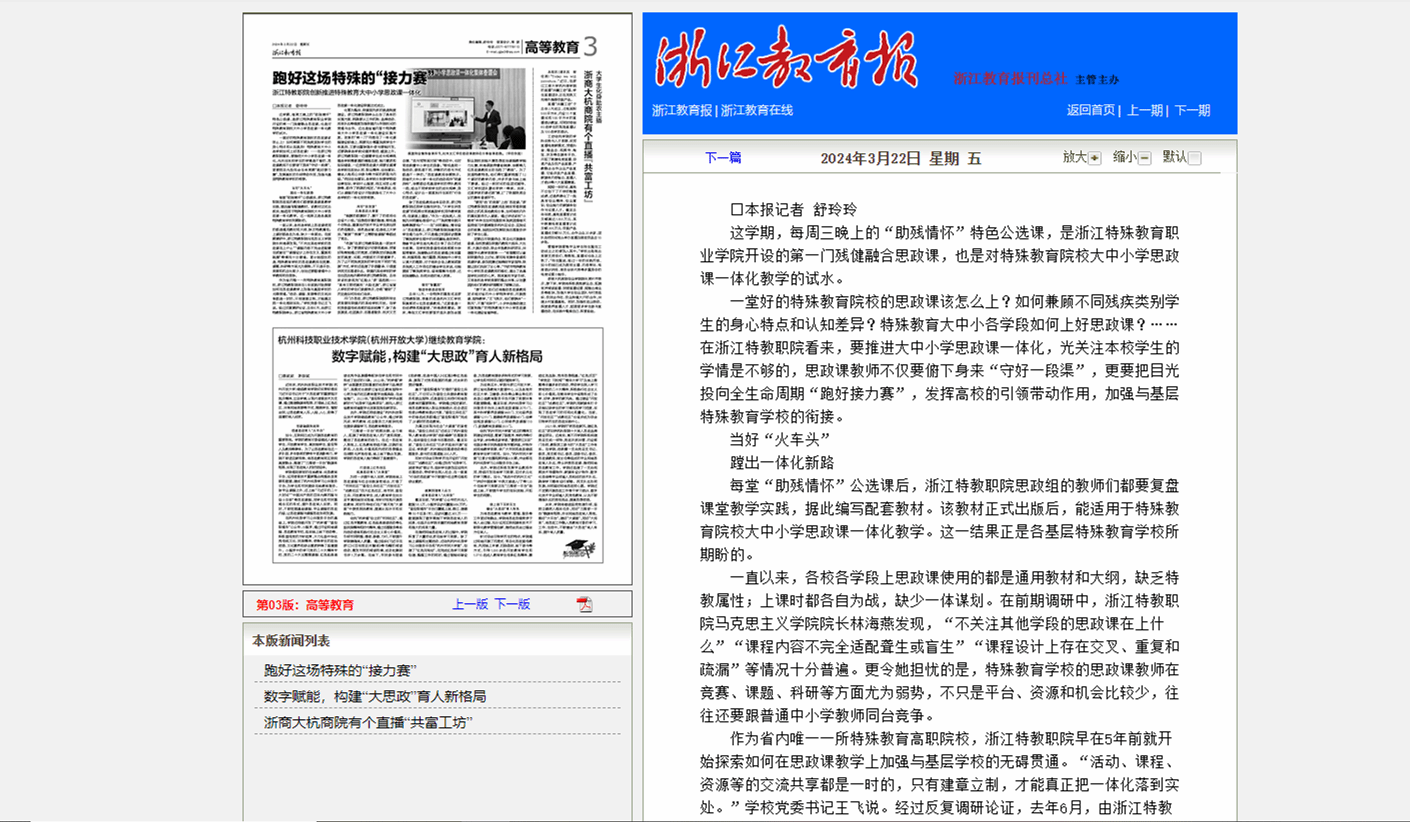The width and height of the screenshot is (1410, 822).
Task: Open the PDF version via the red PDF icon
Action: pyautogui.click(x=585, y=604)
